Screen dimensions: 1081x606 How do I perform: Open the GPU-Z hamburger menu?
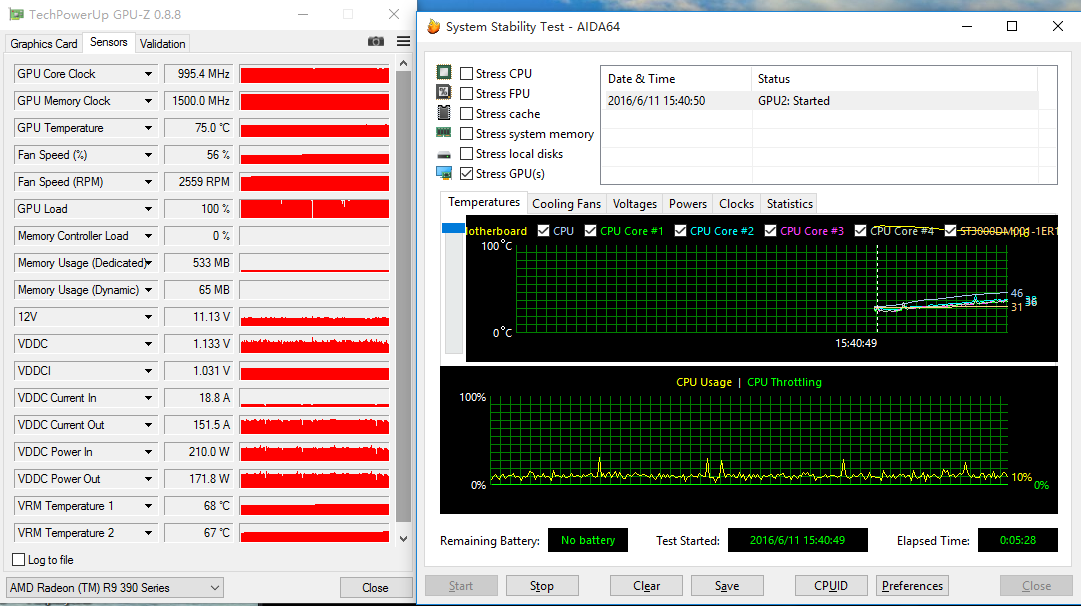coord(403,41)
